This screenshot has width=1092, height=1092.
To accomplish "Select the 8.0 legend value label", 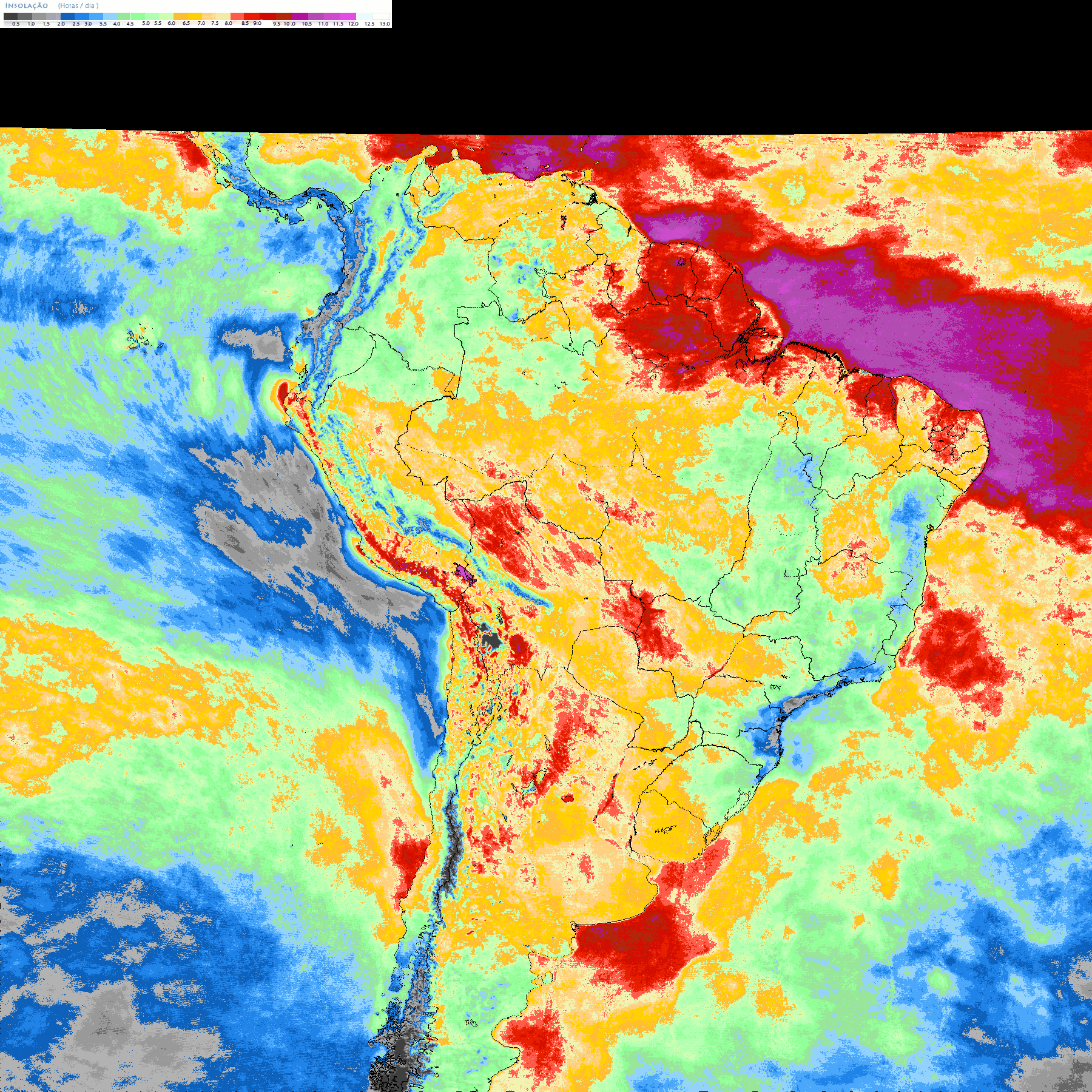I will (229, 23).
